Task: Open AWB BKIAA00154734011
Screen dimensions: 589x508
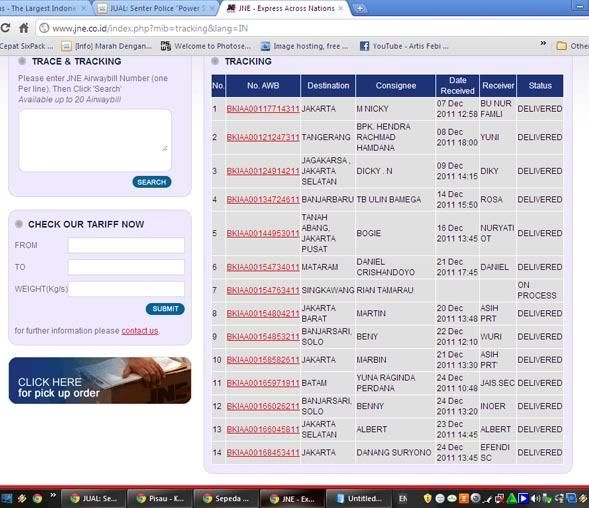Action: pyautogui.click(x=263, y=267)
